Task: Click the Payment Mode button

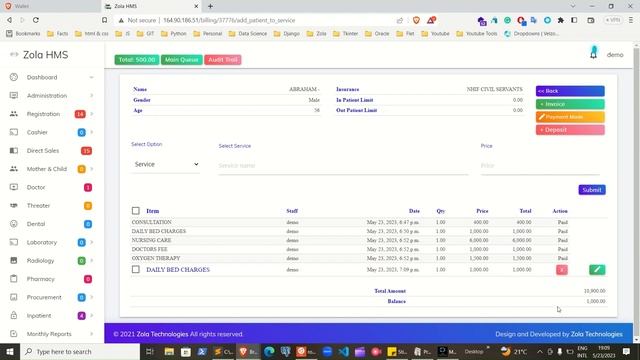Action: click(570, 117)
